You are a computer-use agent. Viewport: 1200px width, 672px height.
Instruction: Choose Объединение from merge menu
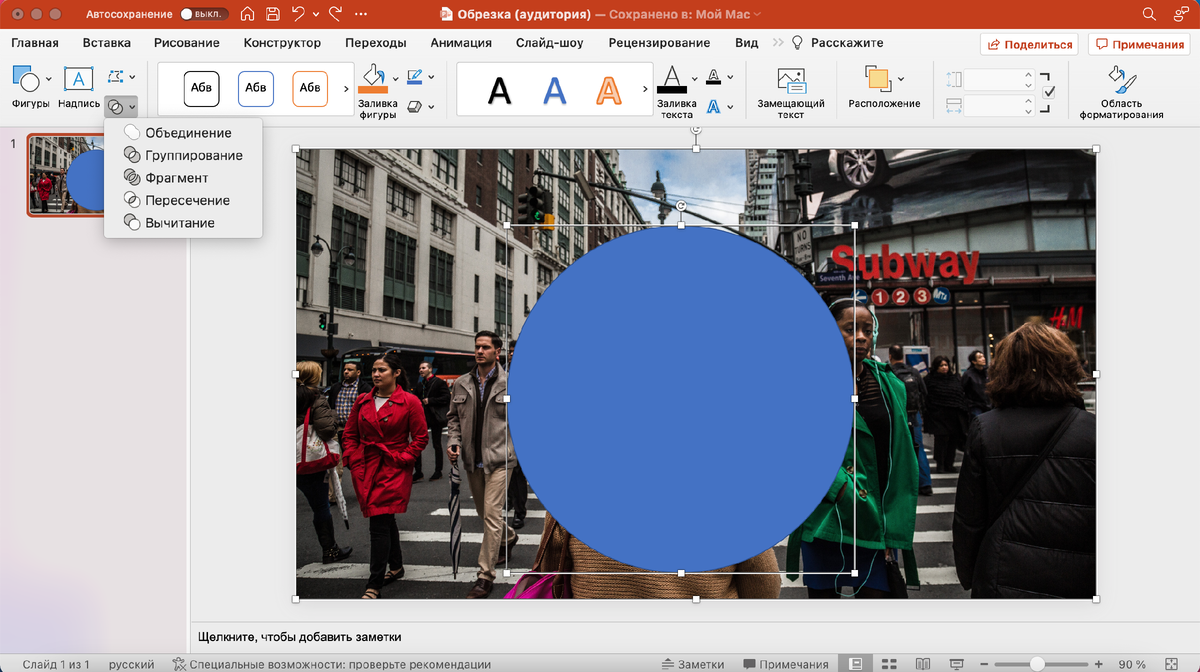[182, 133]
